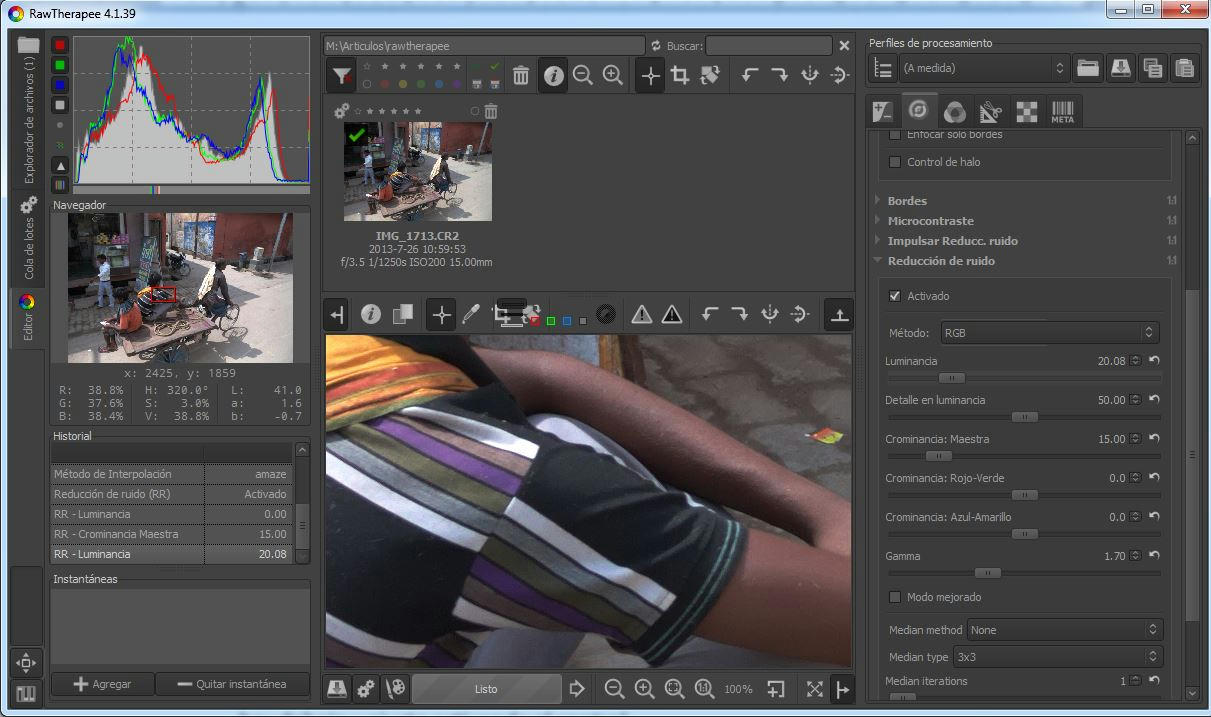
Task: Disable the Activado noise reduction checkbox
Action: [895, 296]
